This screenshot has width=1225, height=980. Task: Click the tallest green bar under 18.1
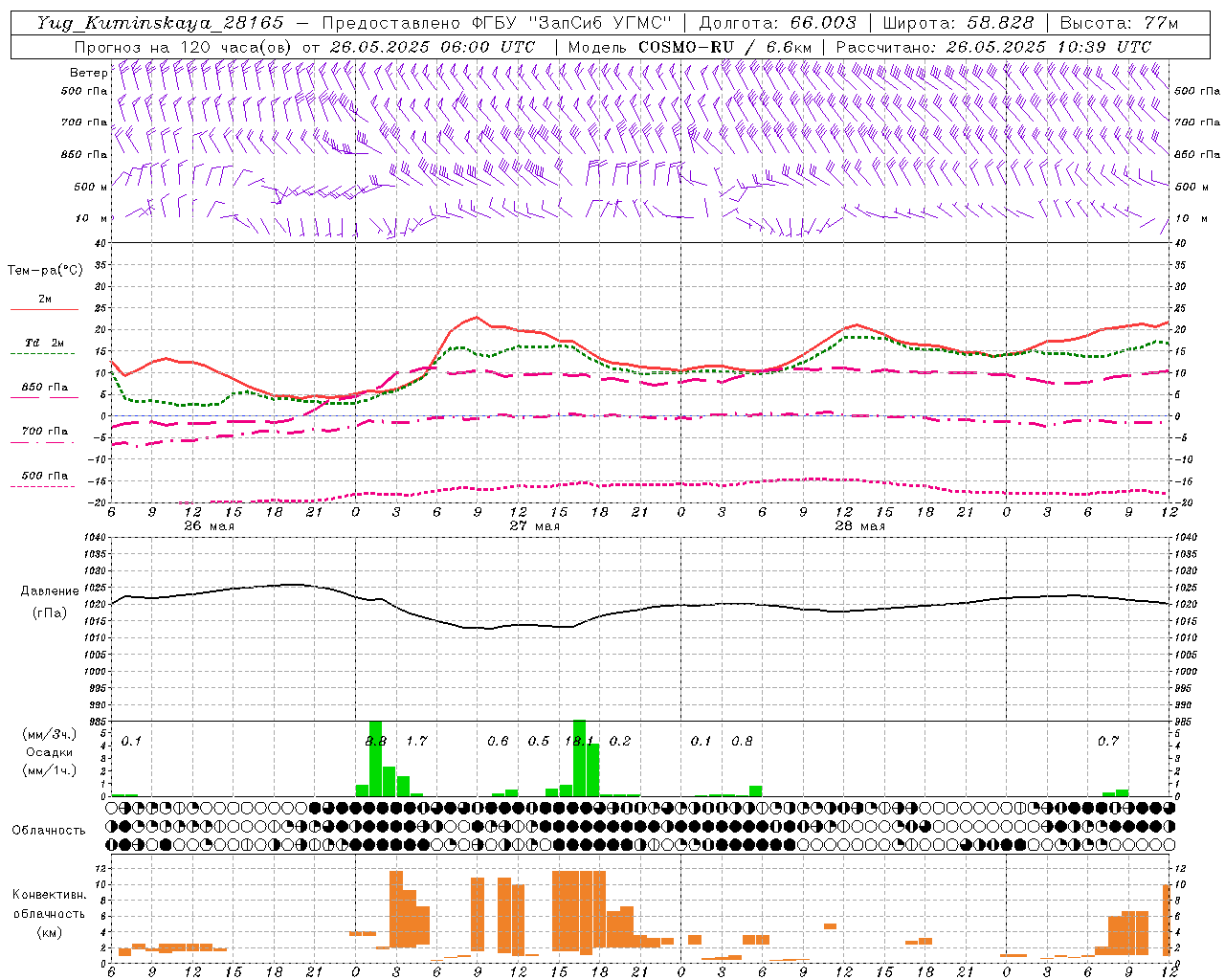click(x=579, y=758)
